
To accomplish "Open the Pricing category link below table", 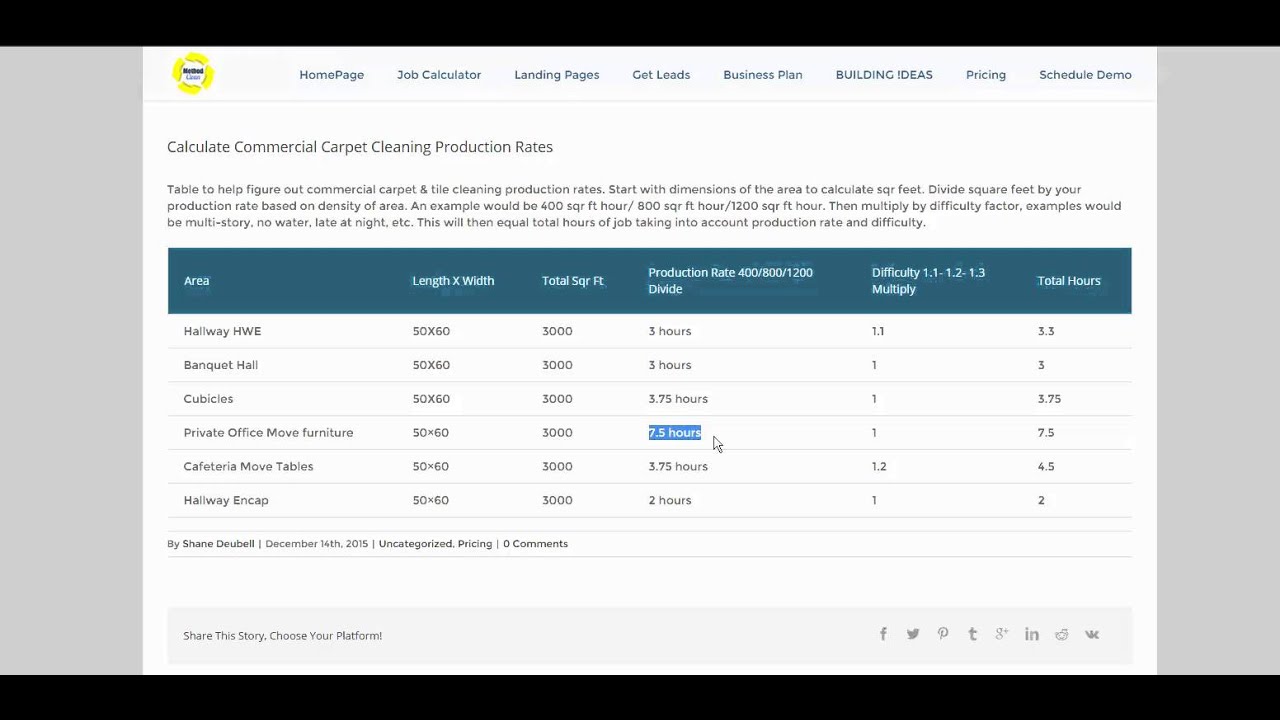I will click(x=475, y=544).
